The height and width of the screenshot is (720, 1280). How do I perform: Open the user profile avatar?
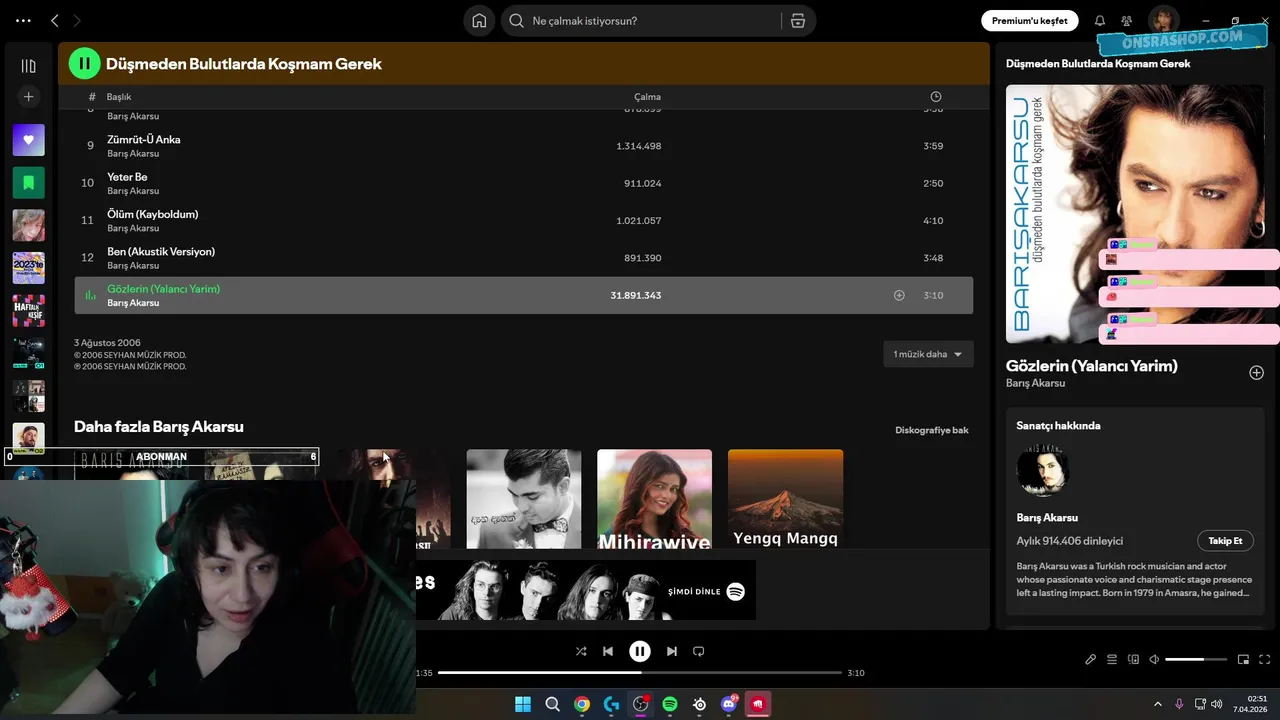[x=1163, y=20]
